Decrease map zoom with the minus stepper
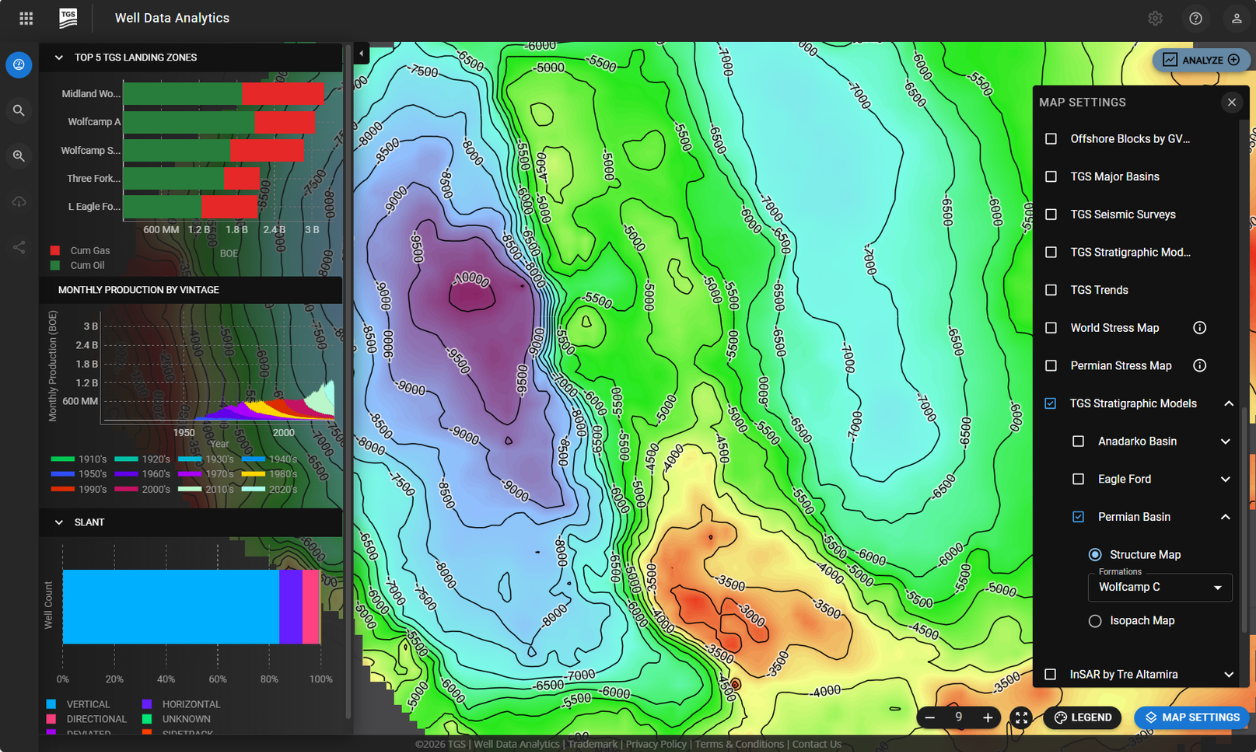The height and width of the screenshot is (752, 1256). pyautogui.click(x=929, y=717)
